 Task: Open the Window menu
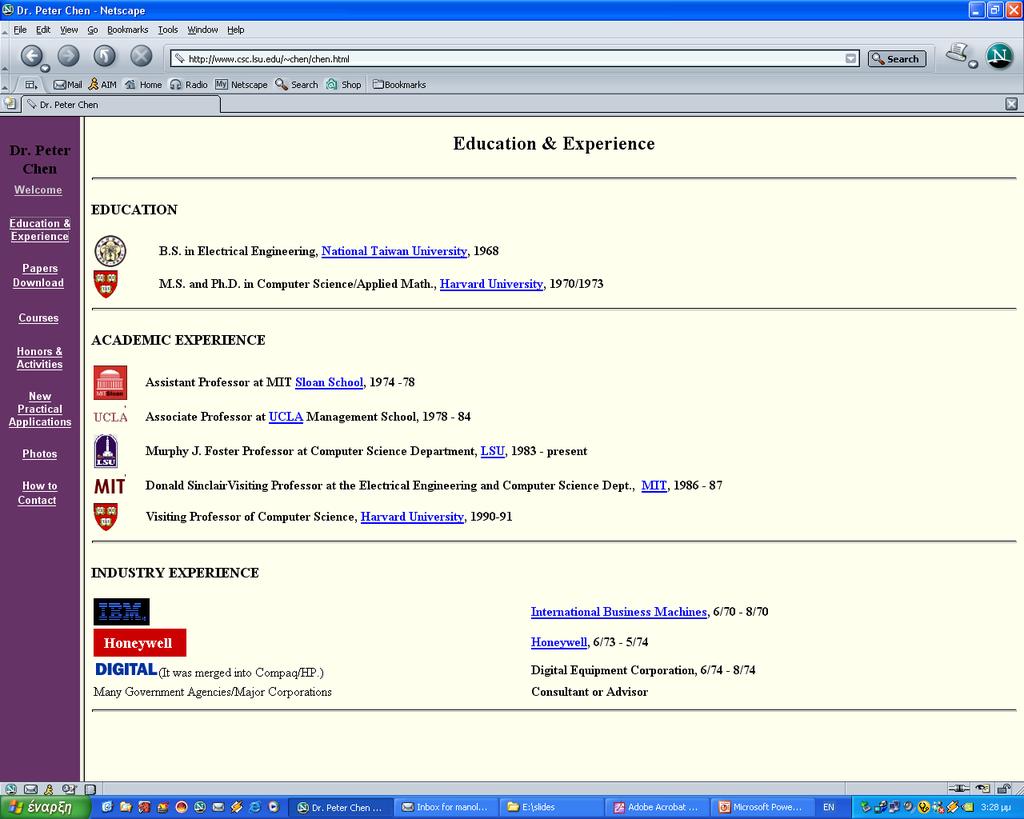[202, 29]
